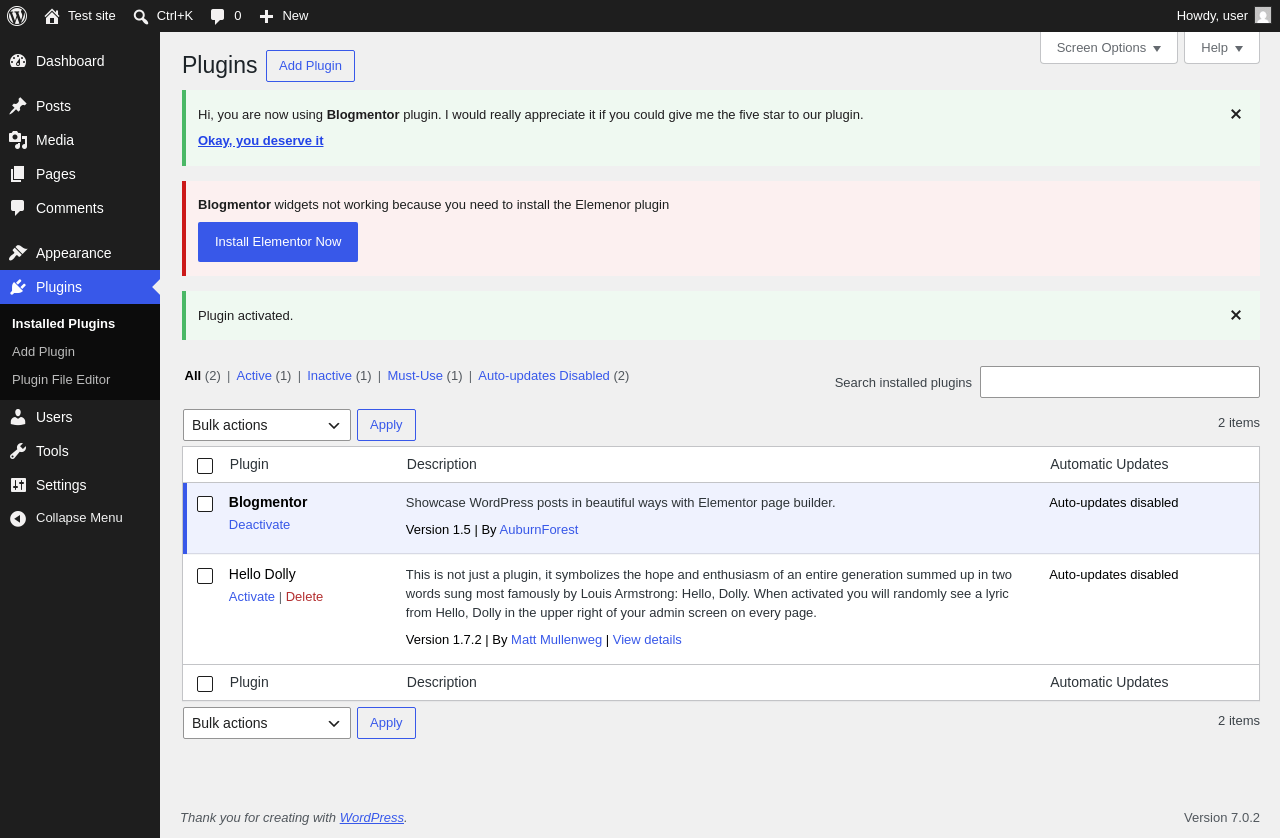Check the Blogmentor plugin checkbox
The image size is (1280, 838).
point(205,504)
